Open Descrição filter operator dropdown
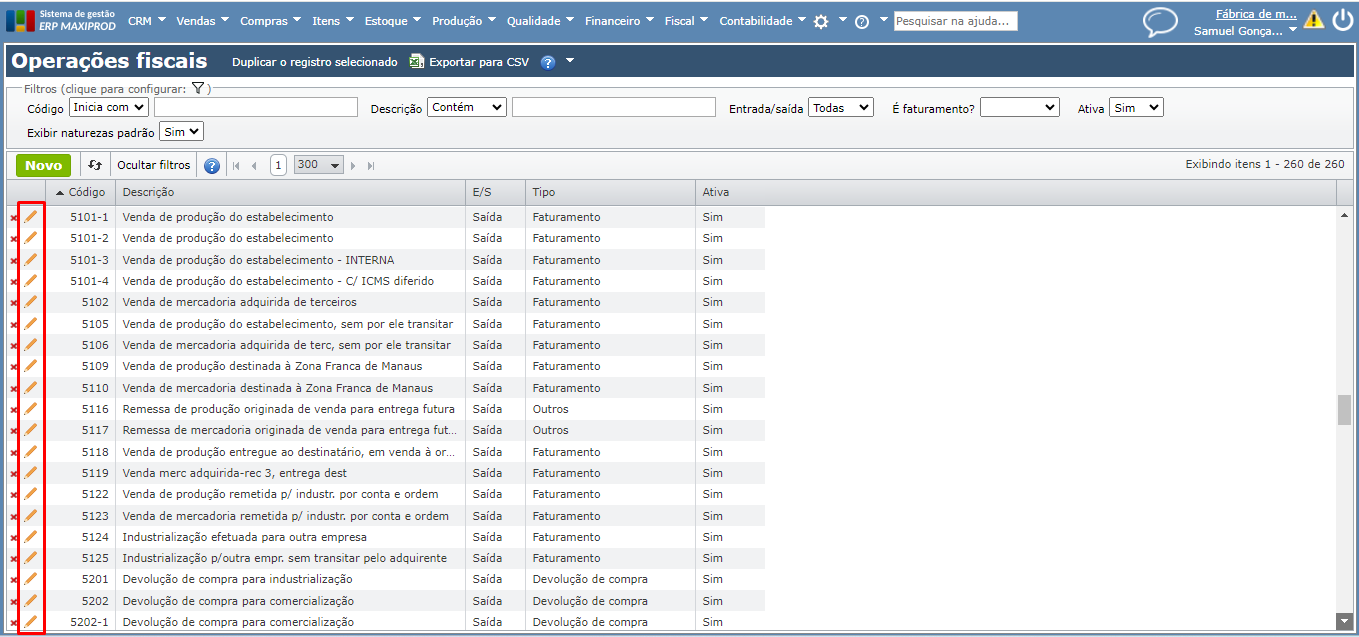This screenshot has width=1359, height=637. pos(467,107)
